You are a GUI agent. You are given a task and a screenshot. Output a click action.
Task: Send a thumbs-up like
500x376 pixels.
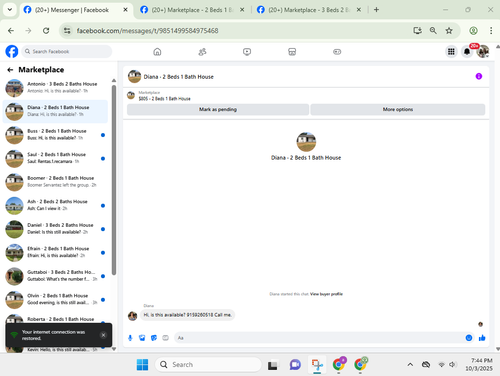pyautogui.click(x=482, y=338)
